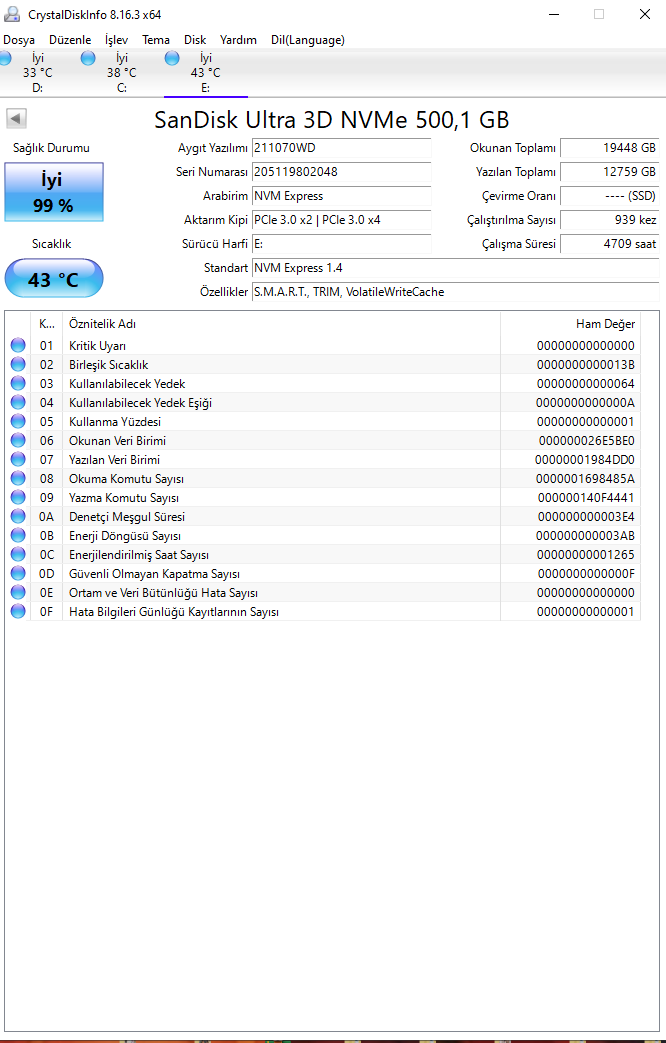
Task: Select the Enerji Döngüsü Sayısı attribute row
Action: tap(323, 535)
